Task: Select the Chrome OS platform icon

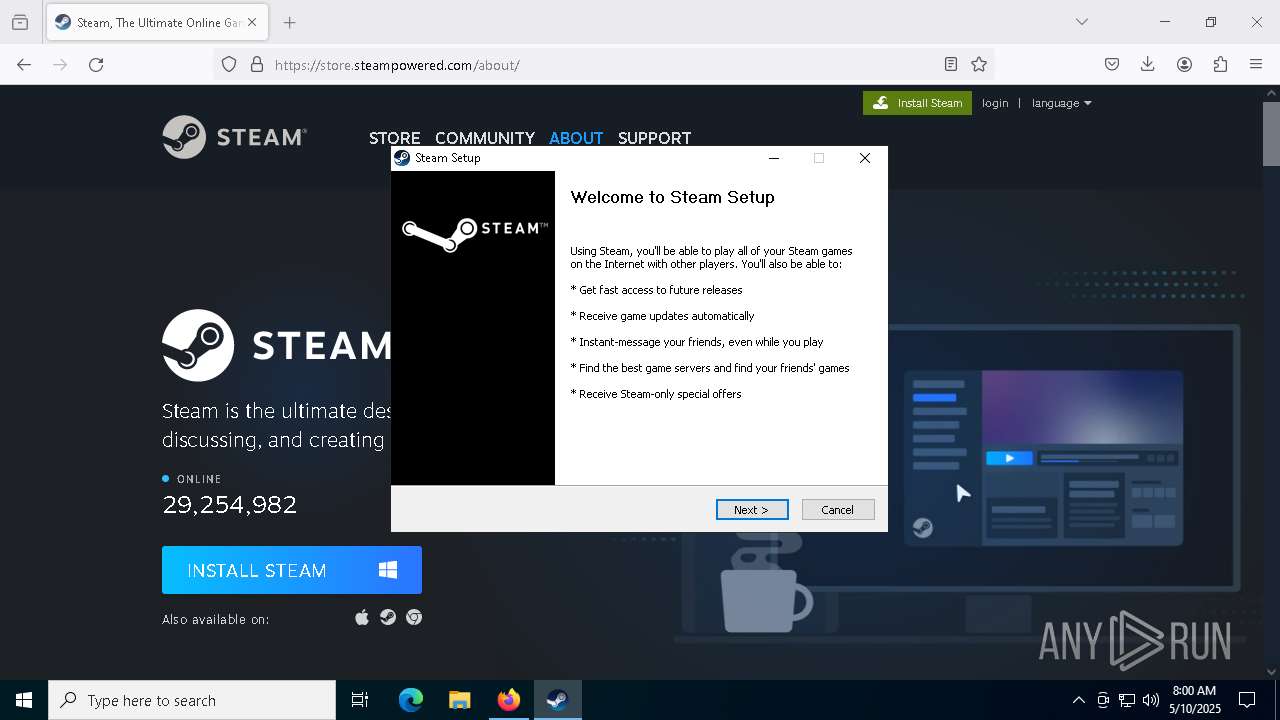Action: point(414,618)
